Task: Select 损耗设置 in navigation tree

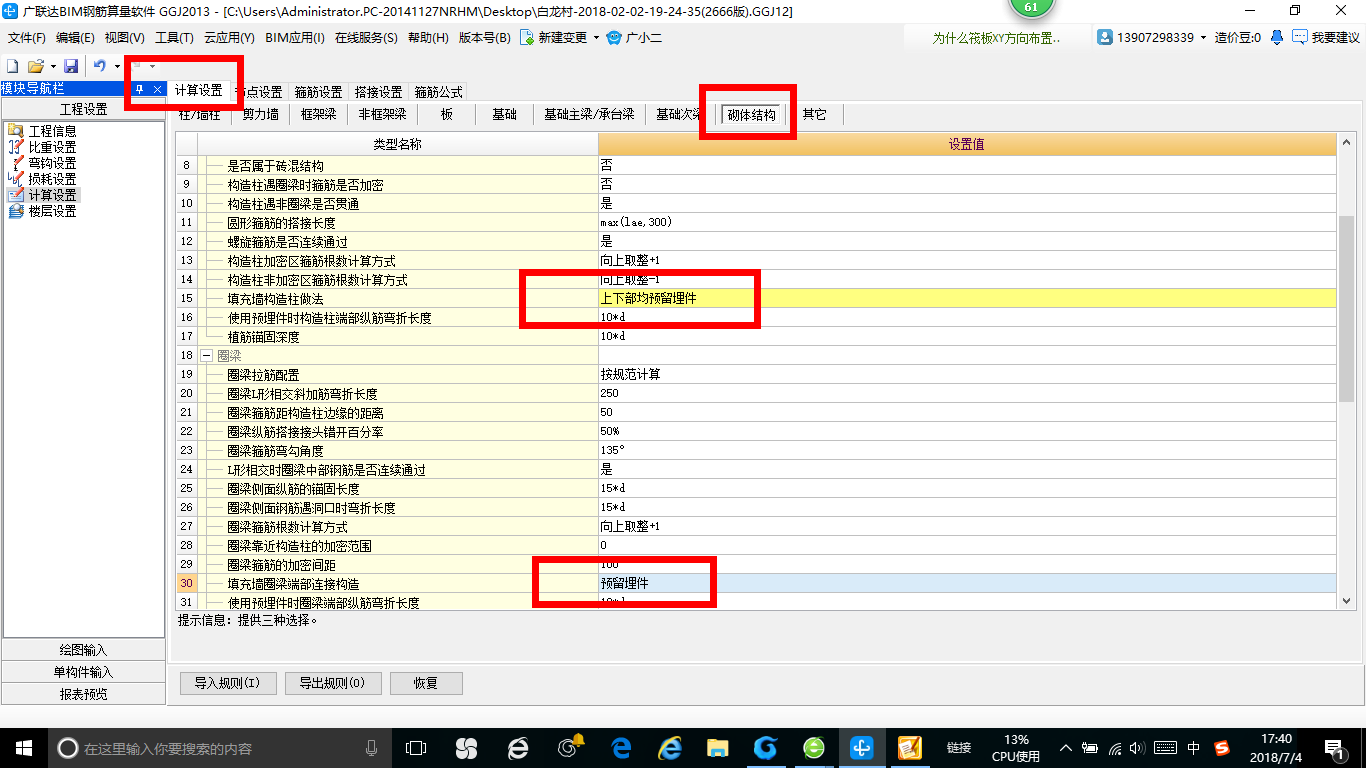Action: [x=52, y=179]
